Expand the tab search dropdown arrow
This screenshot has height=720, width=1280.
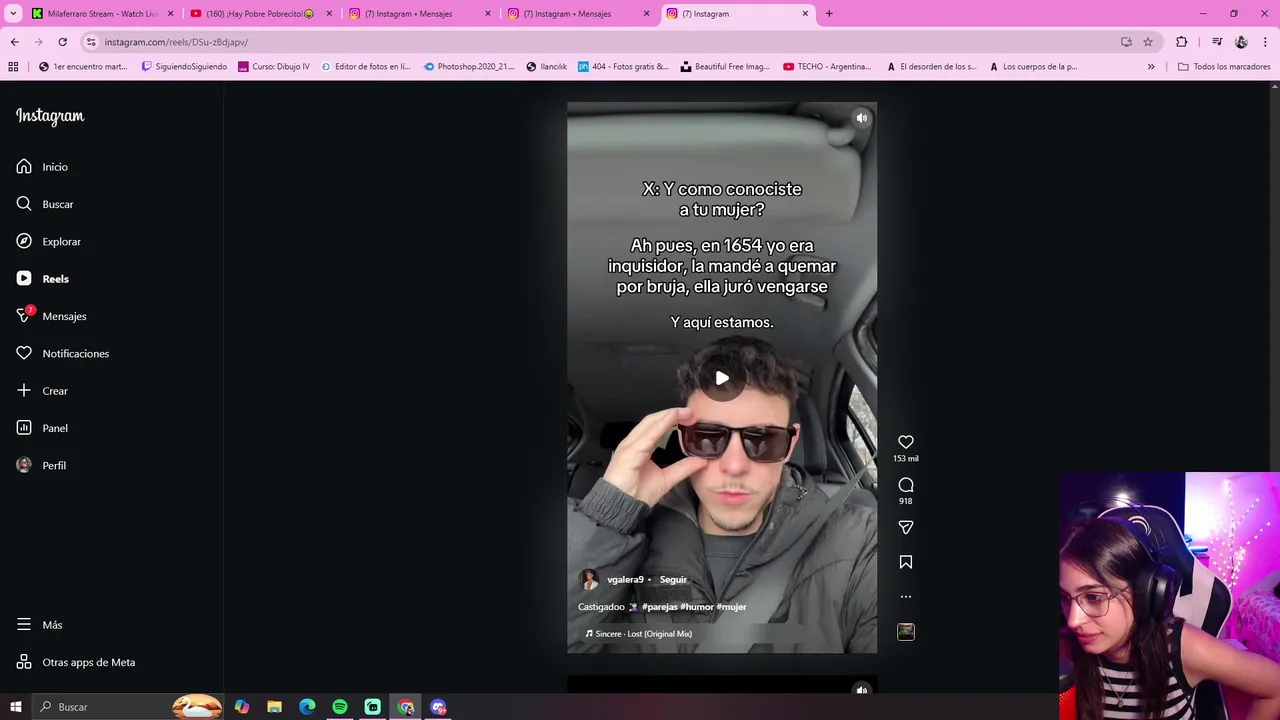coord(14,14)
